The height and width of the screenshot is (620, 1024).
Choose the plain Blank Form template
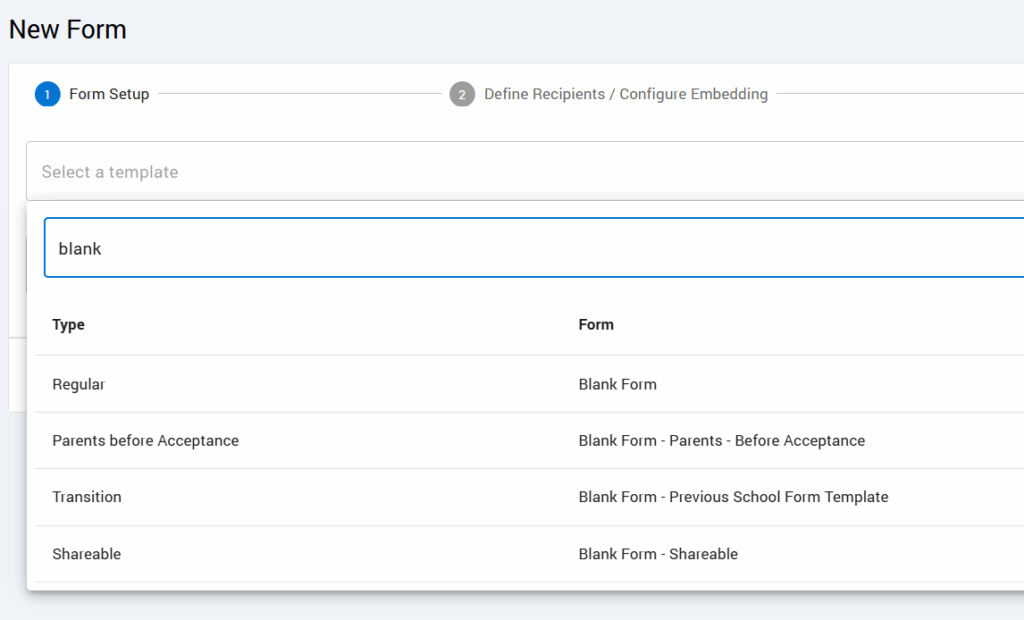pos(617,384)
